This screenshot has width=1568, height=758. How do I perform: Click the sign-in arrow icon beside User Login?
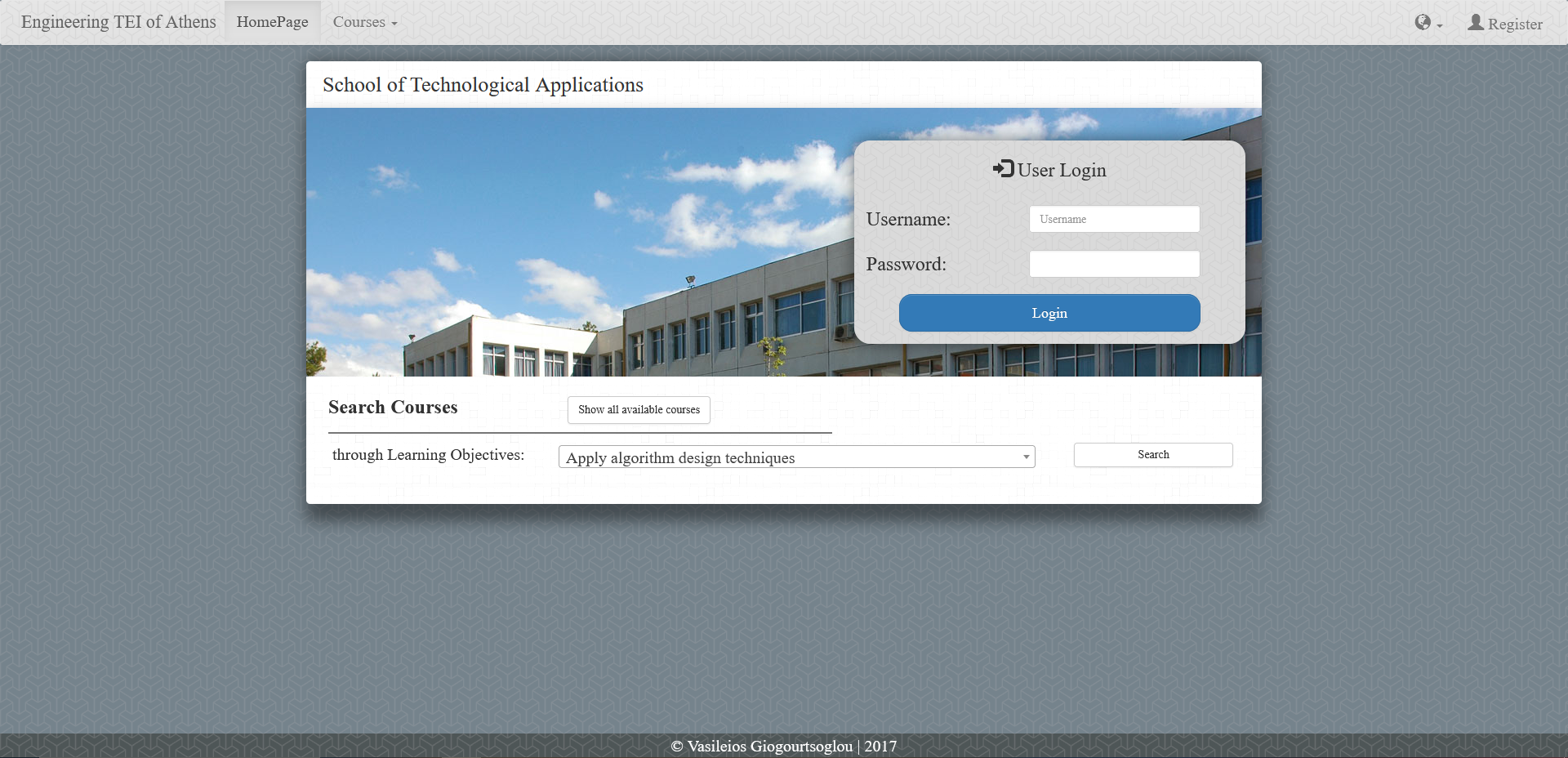(x=1003, y=169)
